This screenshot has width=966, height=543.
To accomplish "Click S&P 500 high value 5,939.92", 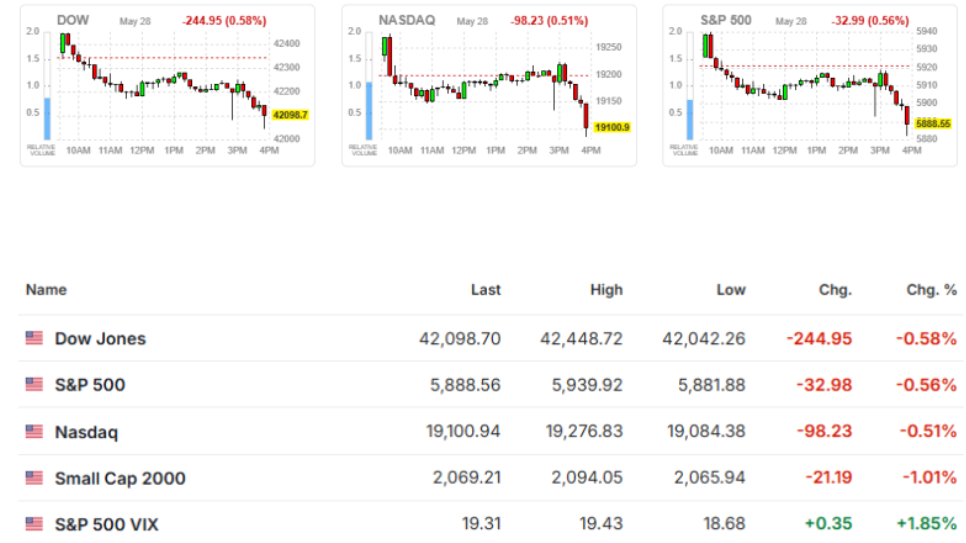I will point(587,385).
